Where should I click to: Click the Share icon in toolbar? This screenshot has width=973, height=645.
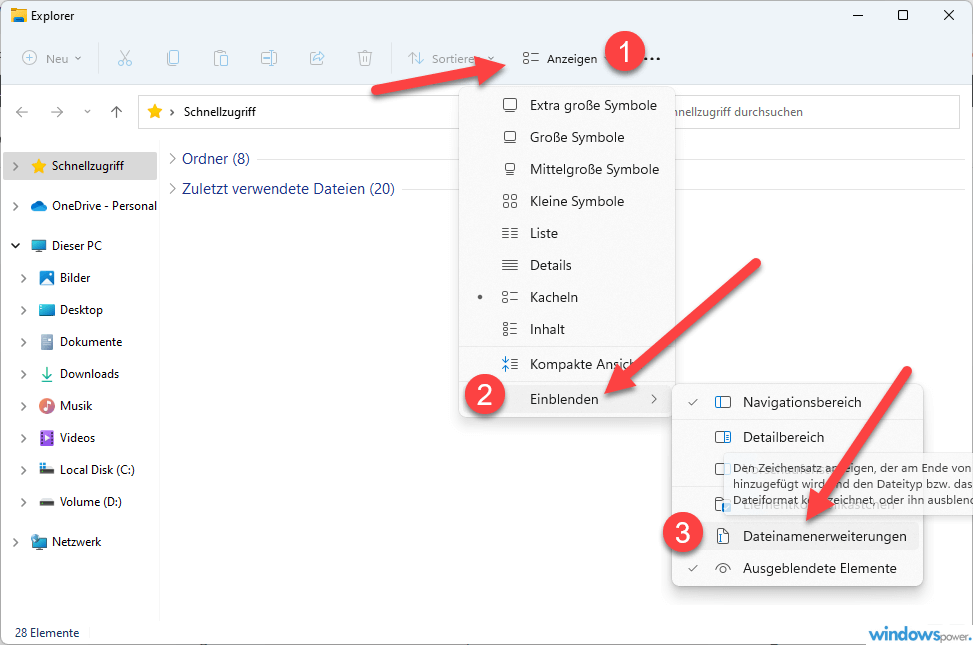pyautogui.click(x=317, y=58)
